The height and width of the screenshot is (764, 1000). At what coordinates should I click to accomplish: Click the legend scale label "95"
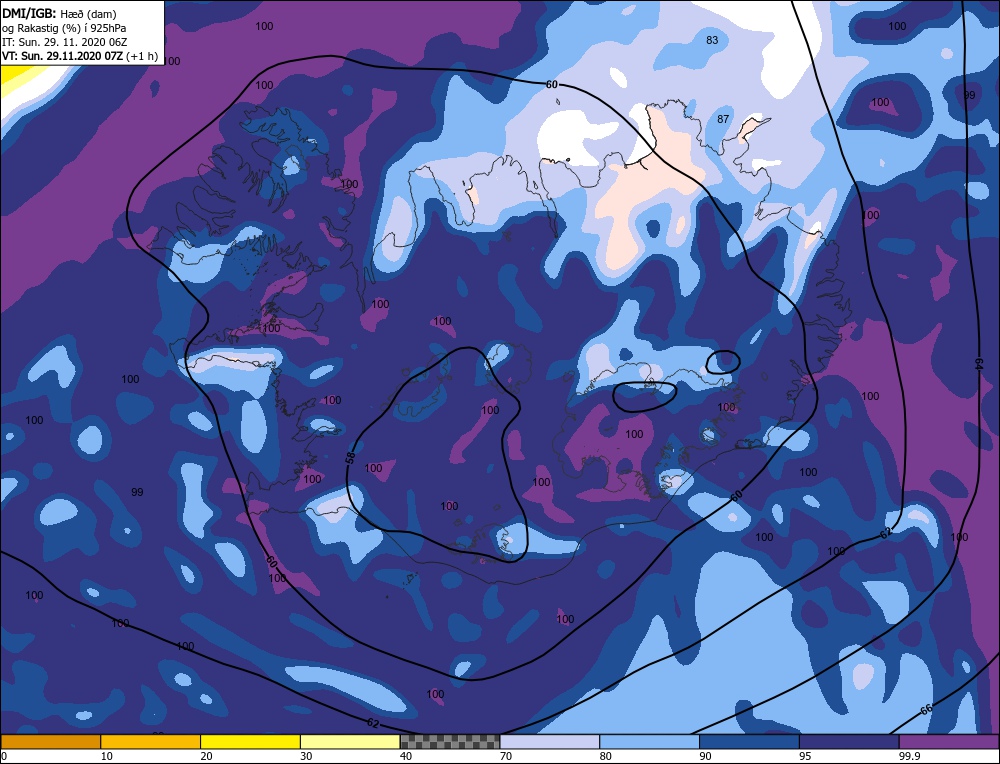(x=805, y=756)
